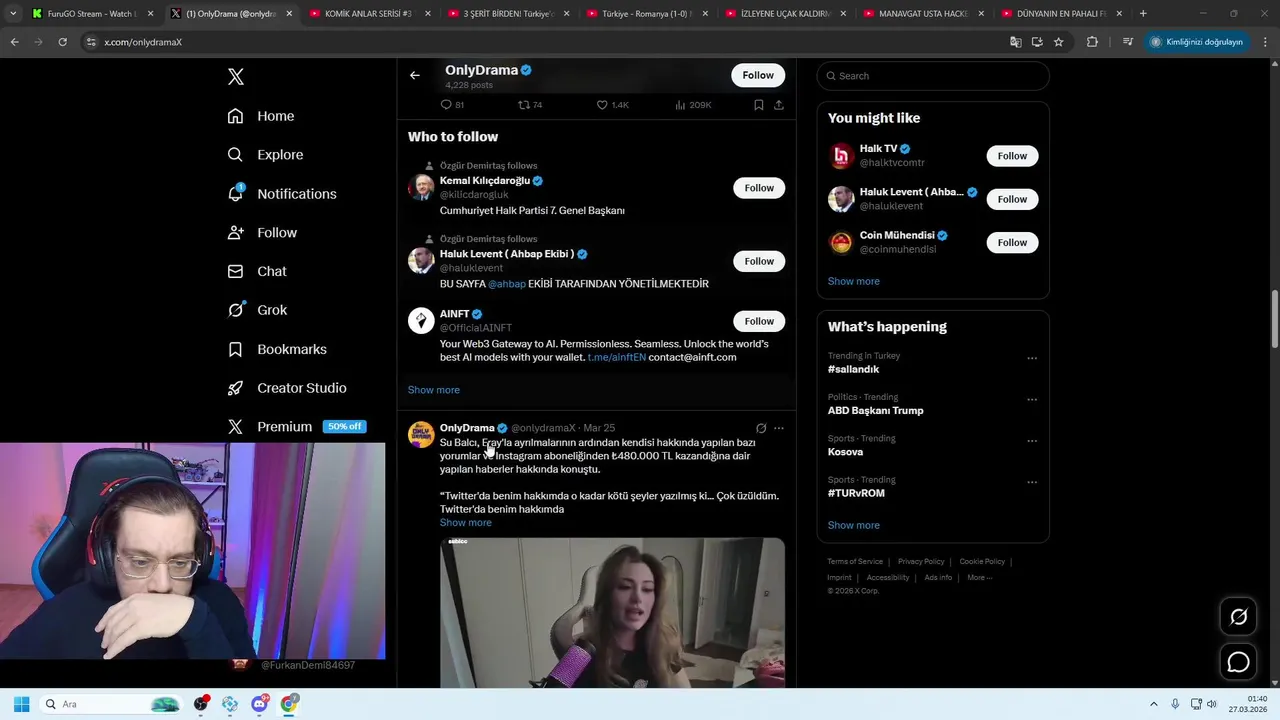1280x720 pixels.
Task: Switch to KOMİK ANLAR SERİSİ browser tab
Action: (367, 14)
